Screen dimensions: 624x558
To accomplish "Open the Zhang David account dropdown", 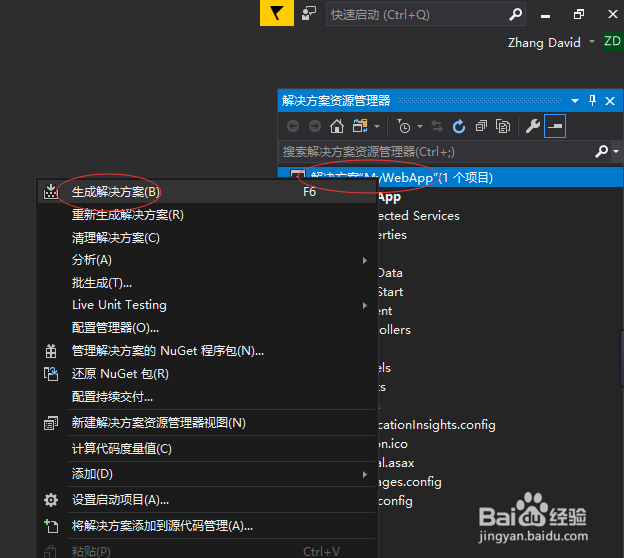I will (591, 41).
